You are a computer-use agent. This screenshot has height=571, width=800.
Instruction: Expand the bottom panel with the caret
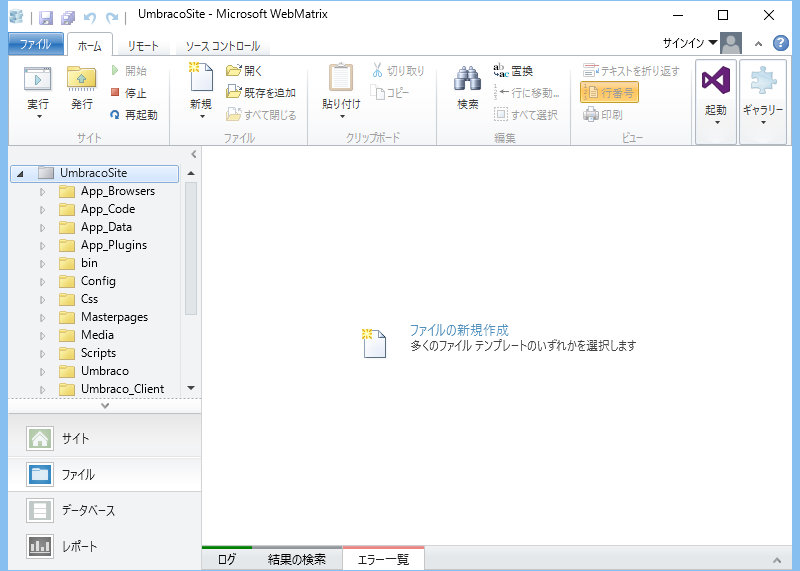pos(777,560)
